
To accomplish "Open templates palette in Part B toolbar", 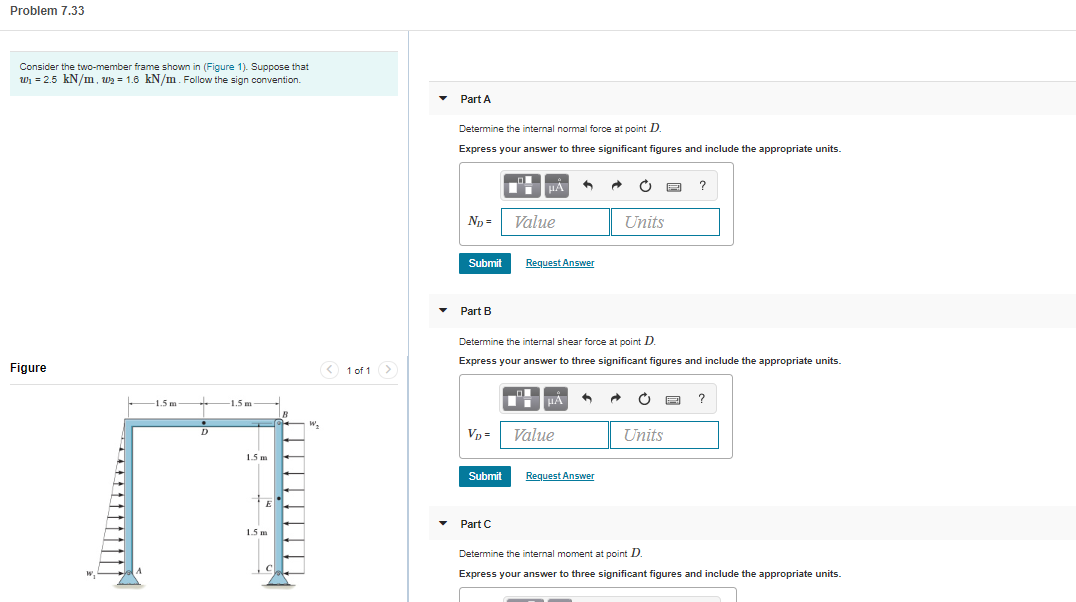I will 521,399.
